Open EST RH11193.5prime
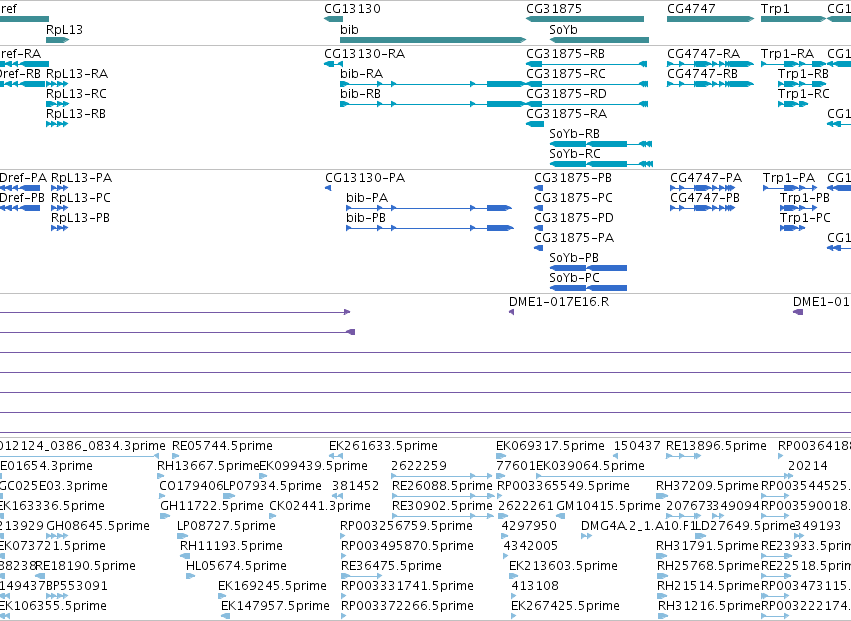The width and height of the screenshot is (851, 621). coord(231,546)
